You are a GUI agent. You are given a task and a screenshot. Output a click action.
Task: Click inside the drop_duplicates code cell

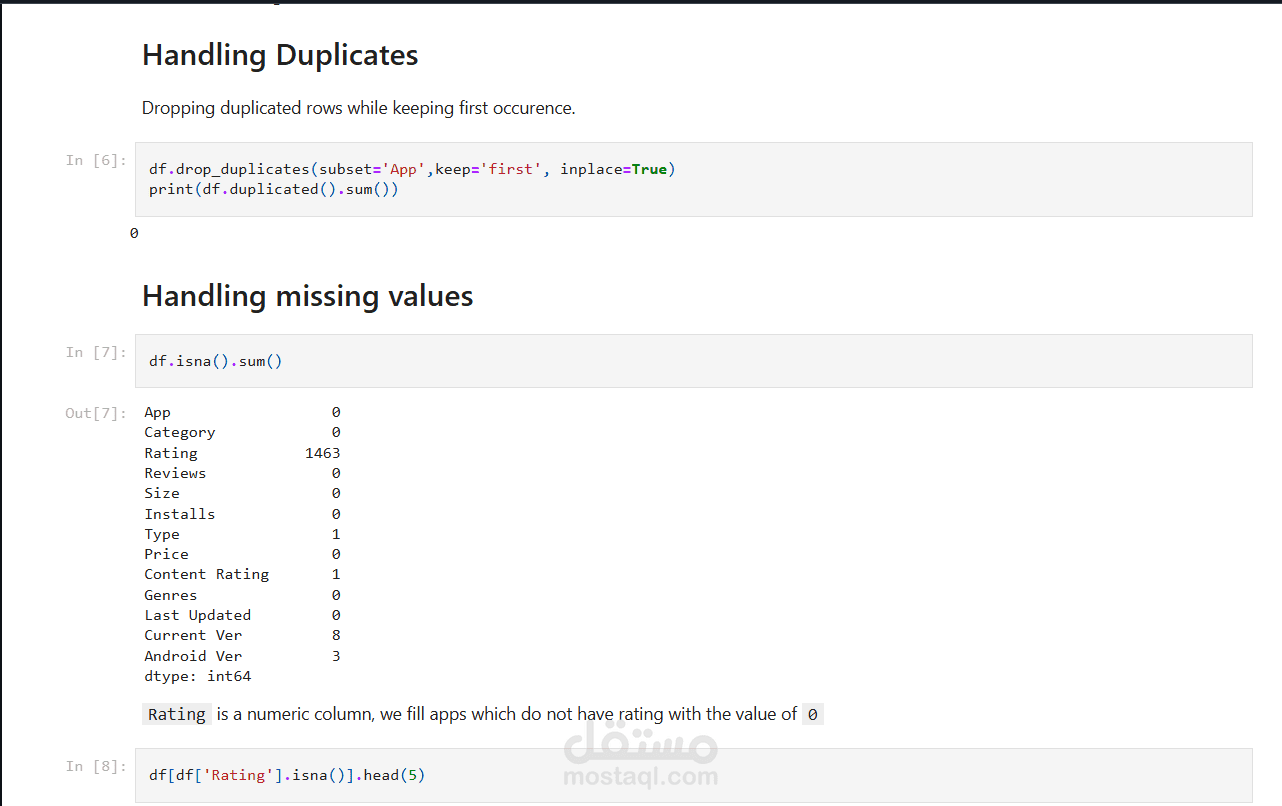(x=693, y=179)
